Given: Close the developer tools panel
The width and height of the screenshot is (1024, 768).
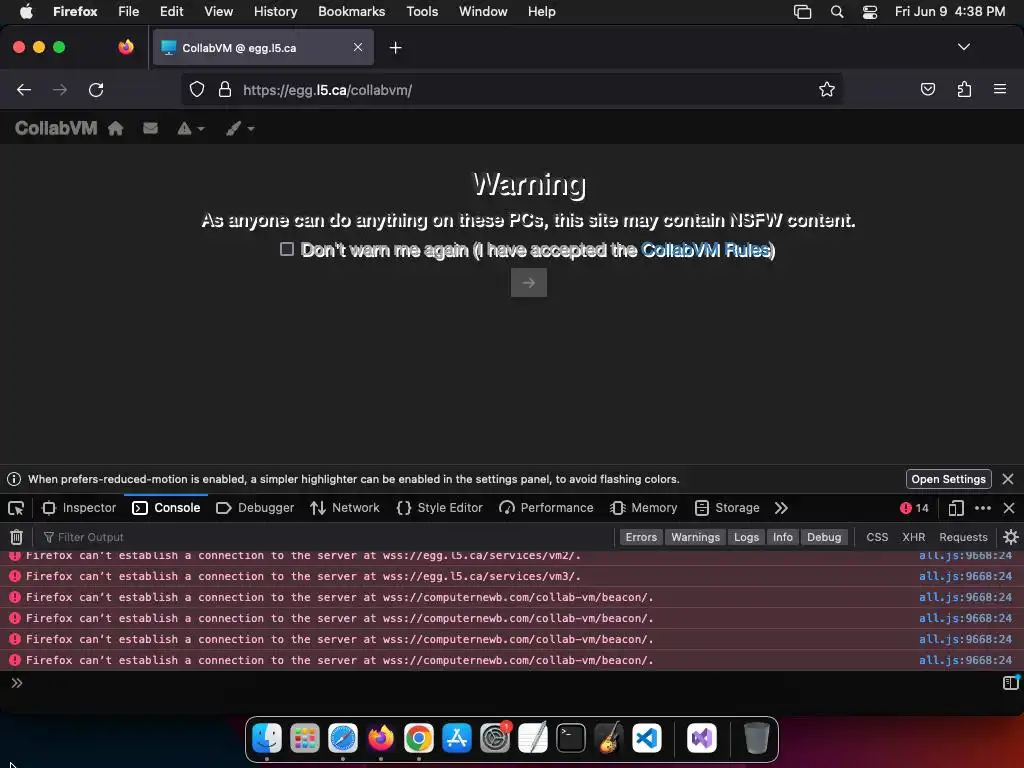Looking at the screenshot, I should pyautogui.click(x=1009, y=508).
